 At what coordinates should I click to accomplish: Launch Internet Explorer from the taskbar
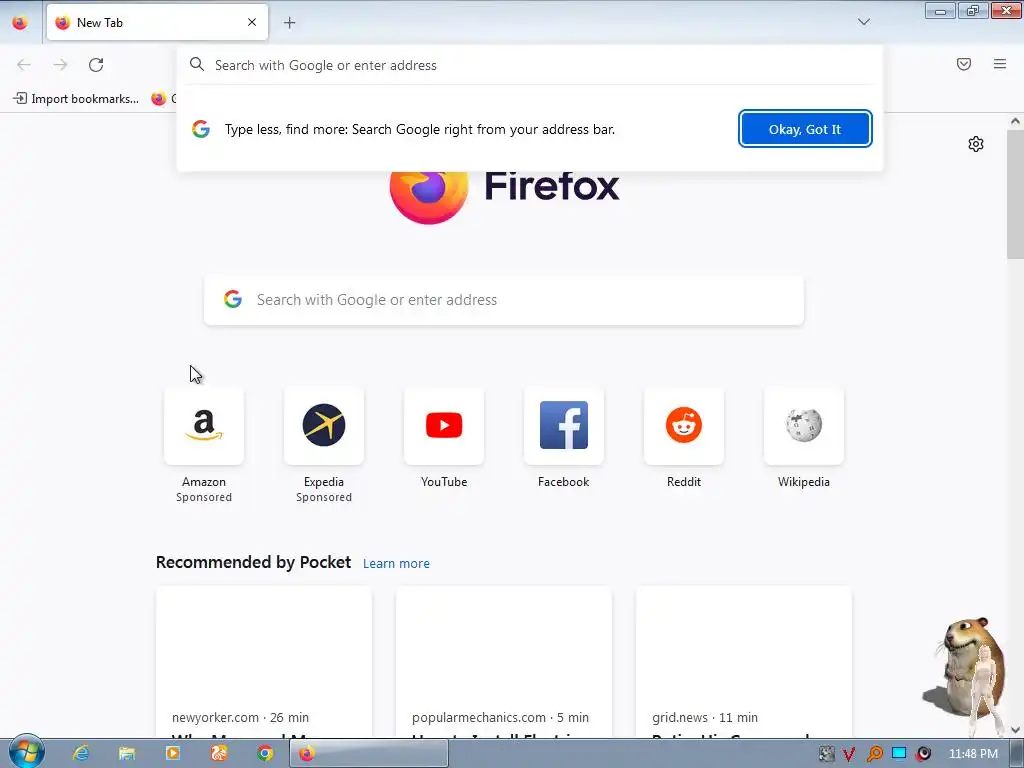(81, 753)
